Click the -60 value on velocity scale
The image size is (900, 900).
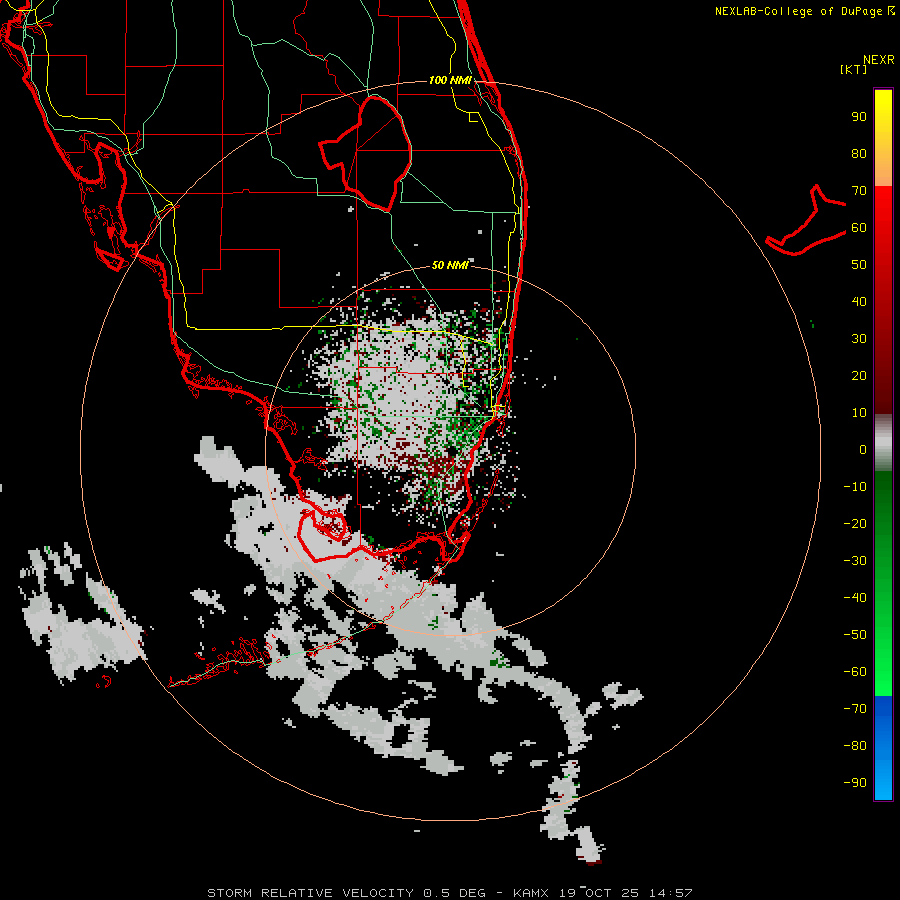click(855, 672)
